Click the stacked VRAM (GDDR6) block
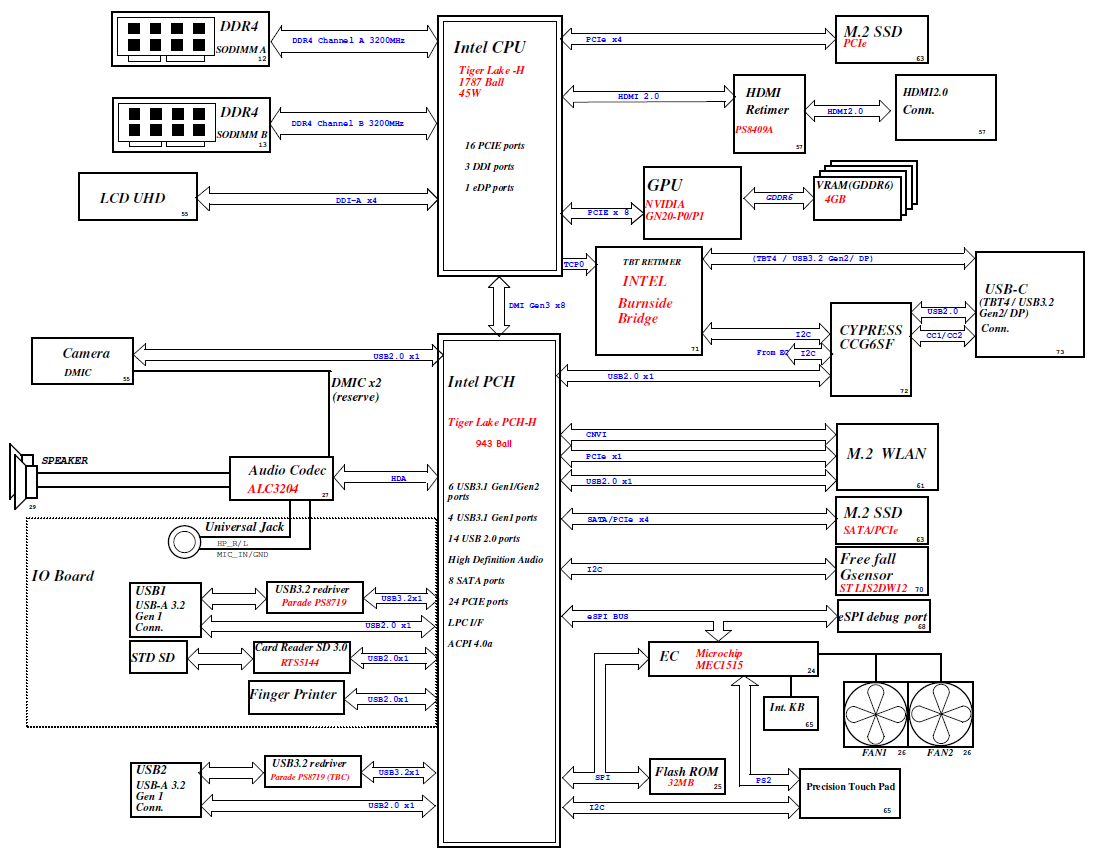1094x855 pixels. [x=858, y=197]
